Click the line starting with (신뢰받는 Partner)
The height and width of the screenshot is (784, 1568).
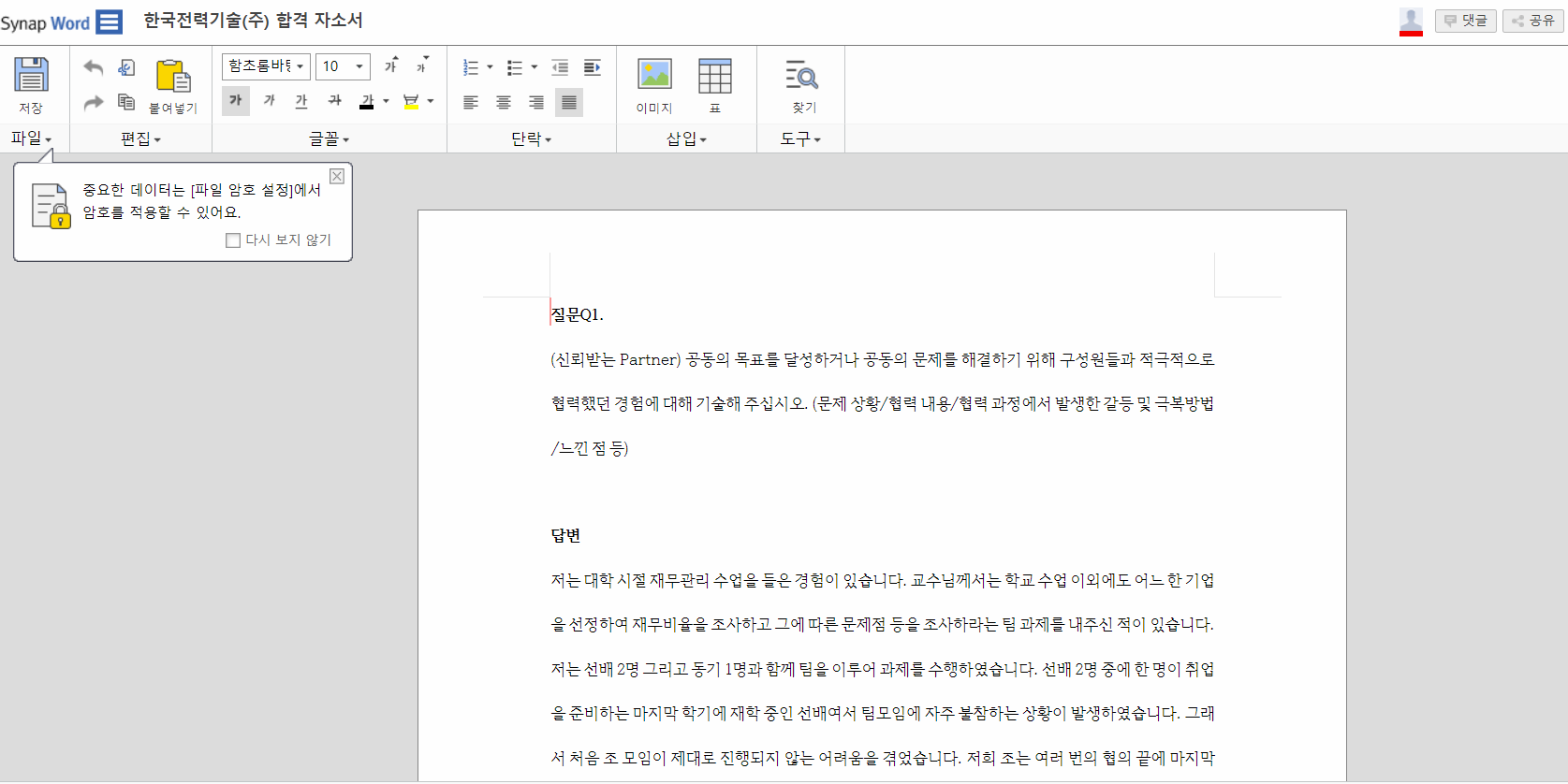pyautogui.click(x=883, y=359)
